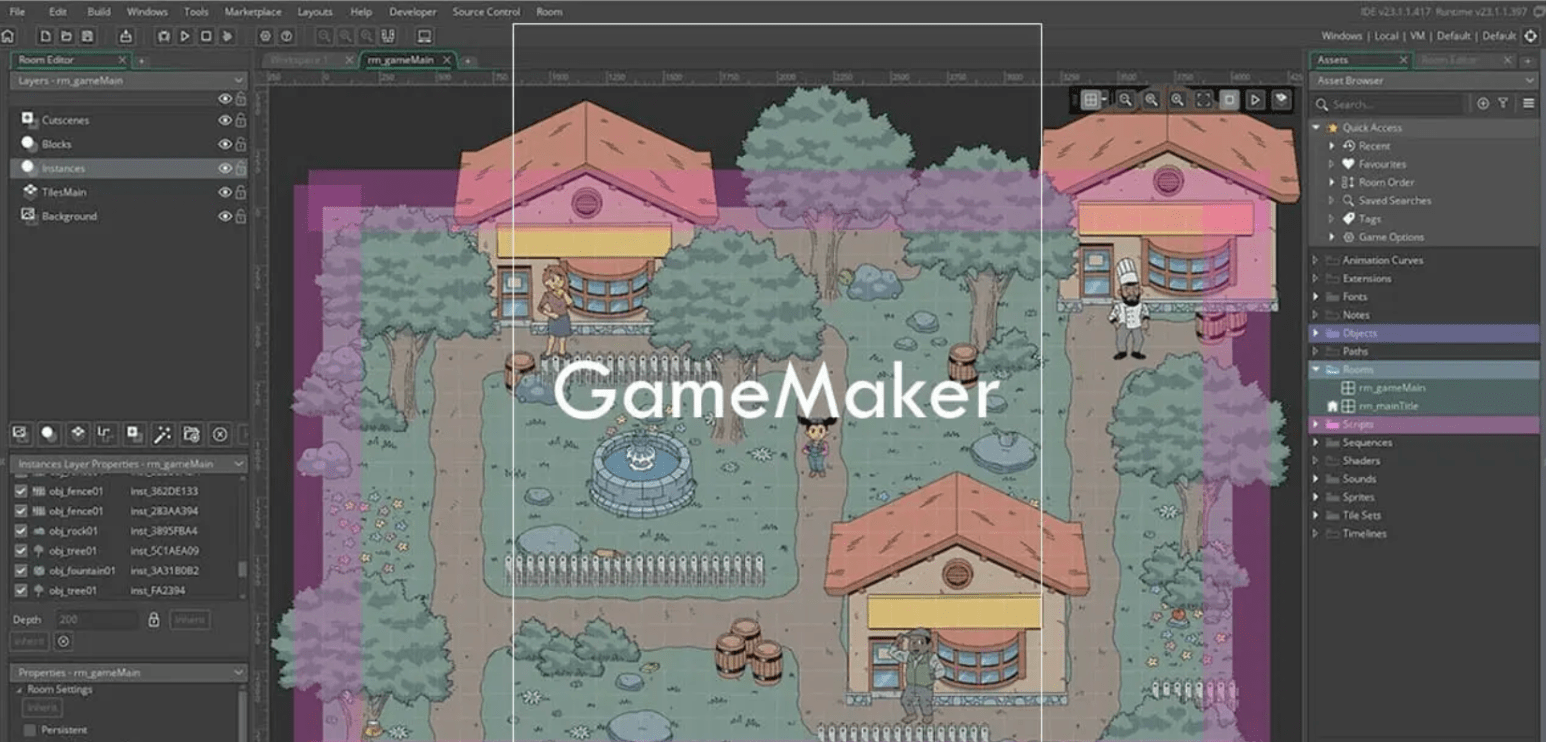
Task: Hide the Cutscenes layer with its eye icon
Action: [224, 120]
